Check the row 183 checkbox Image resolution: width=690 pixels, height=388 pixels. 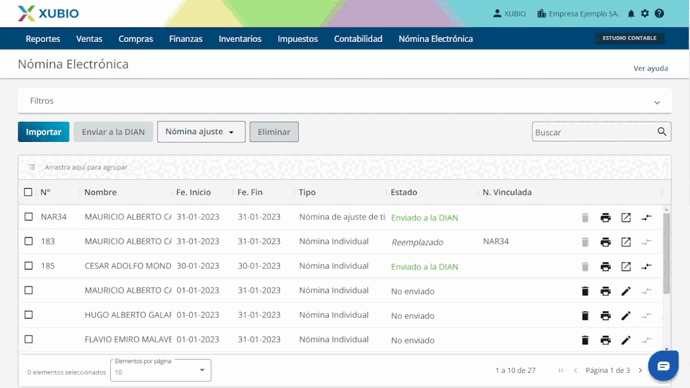[x=29, y=241]
